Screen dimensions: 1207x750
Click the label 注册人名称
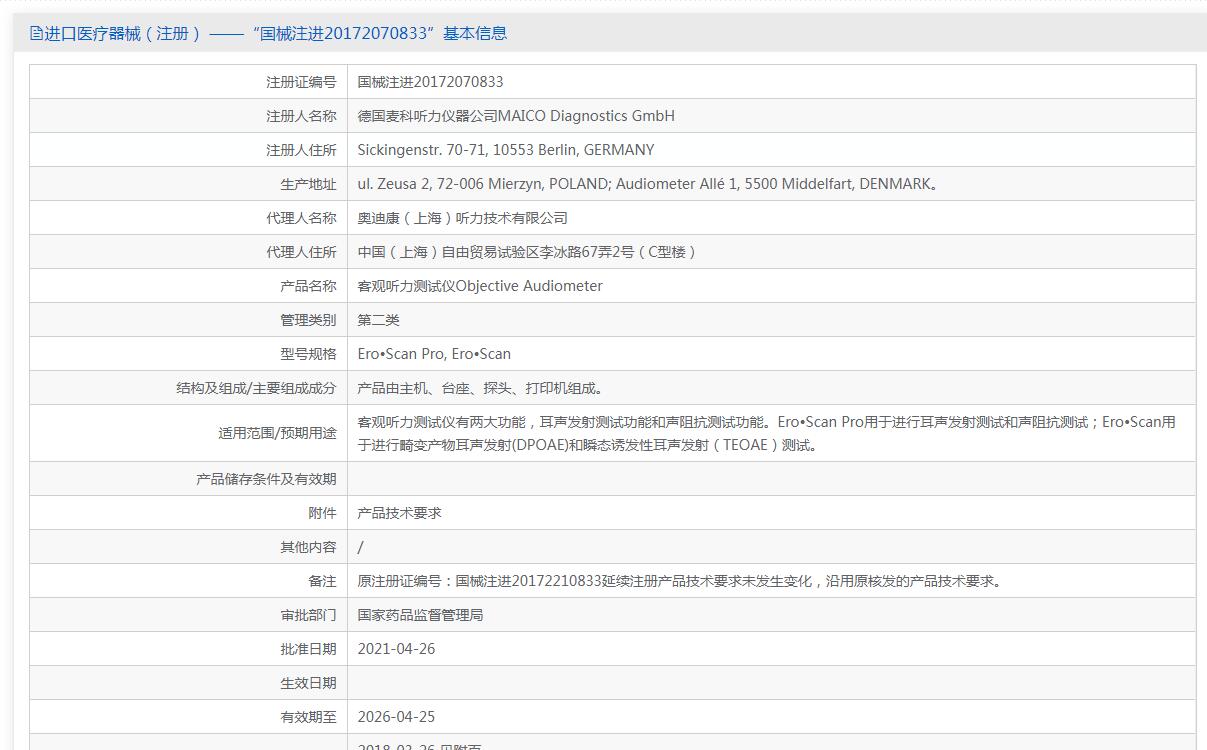(301, 116)
